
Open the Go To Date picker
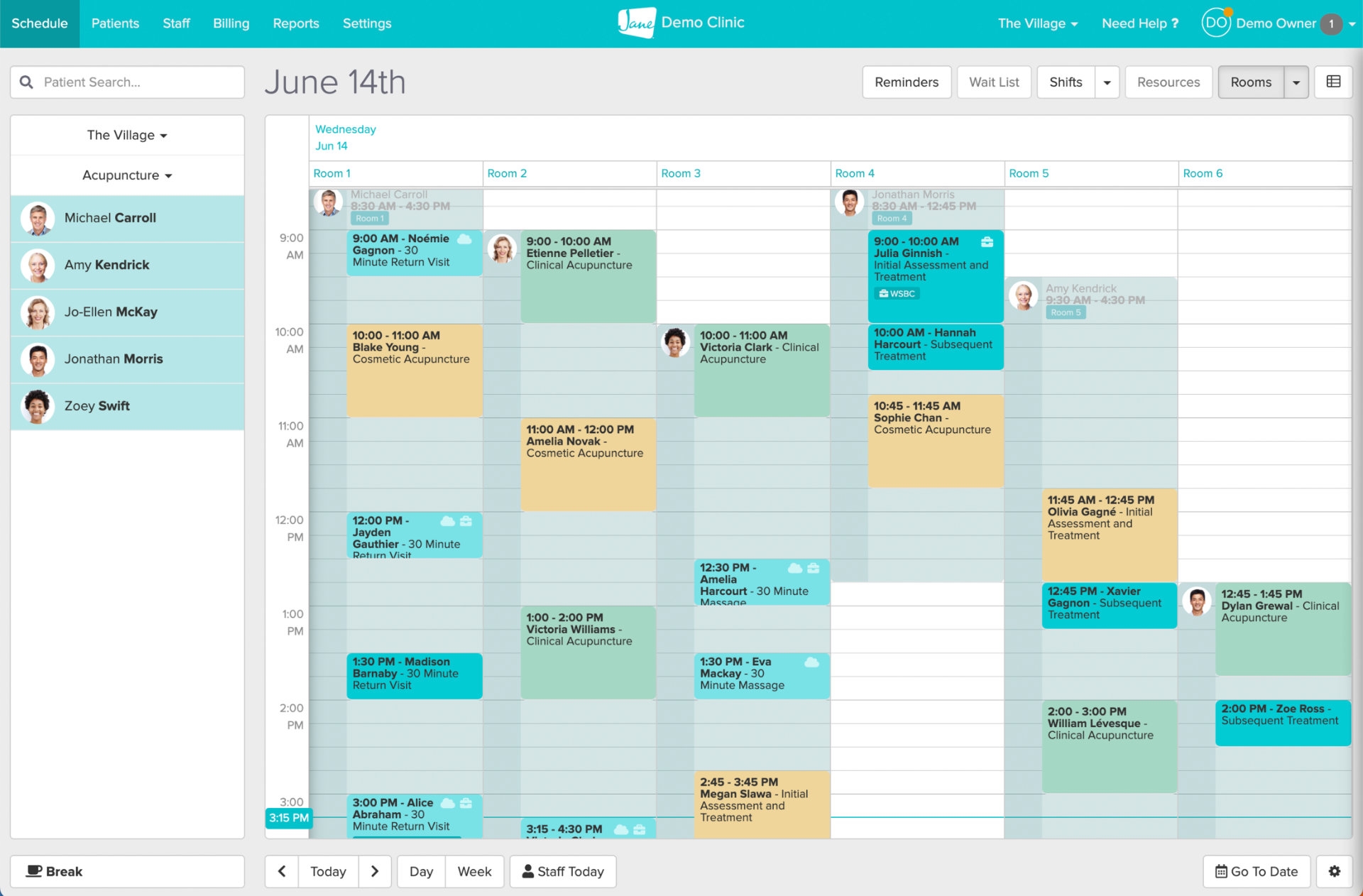(x=1256, y=871)
